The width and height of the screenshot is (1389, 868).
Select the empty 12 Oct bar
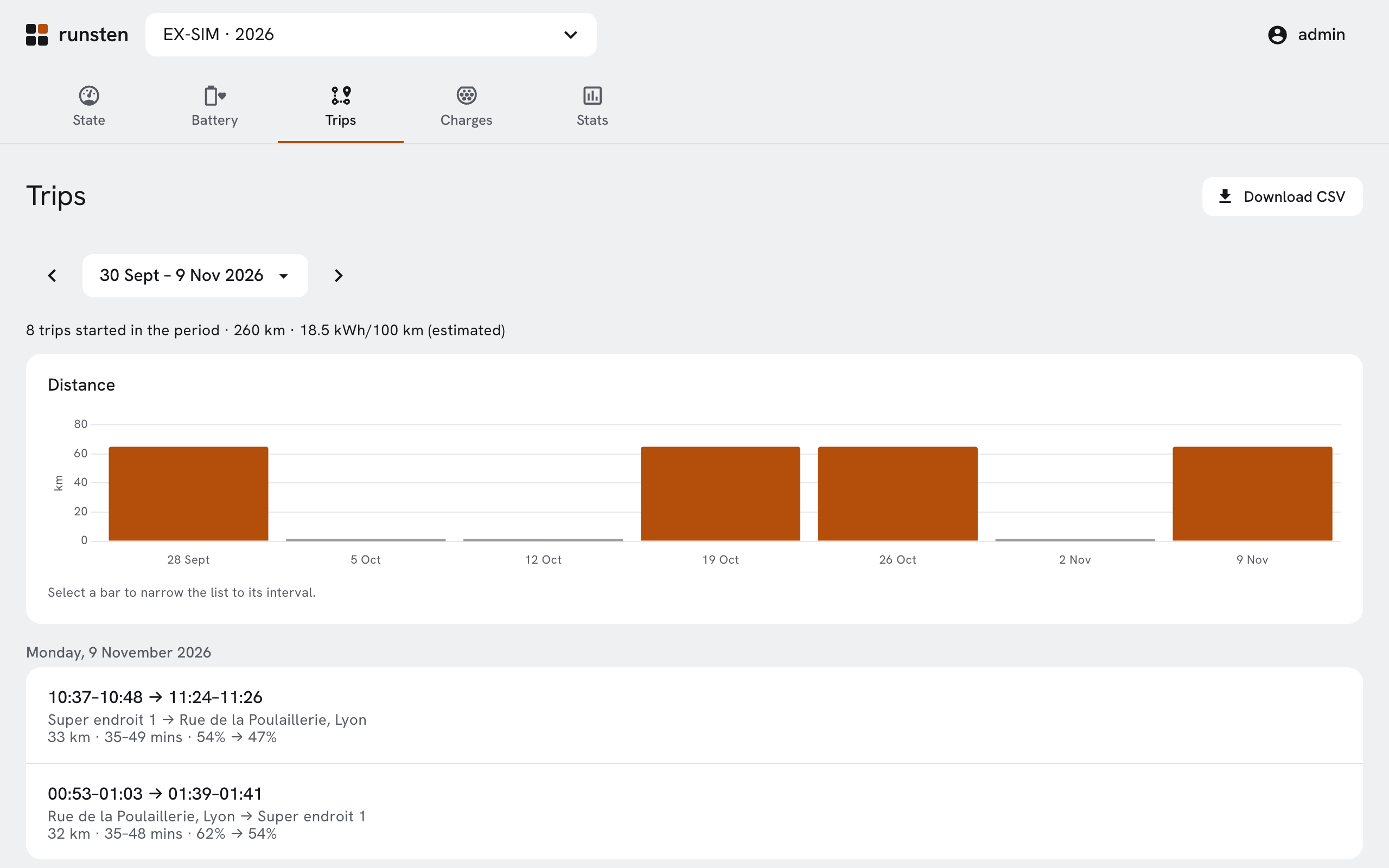tap(543, 540)
